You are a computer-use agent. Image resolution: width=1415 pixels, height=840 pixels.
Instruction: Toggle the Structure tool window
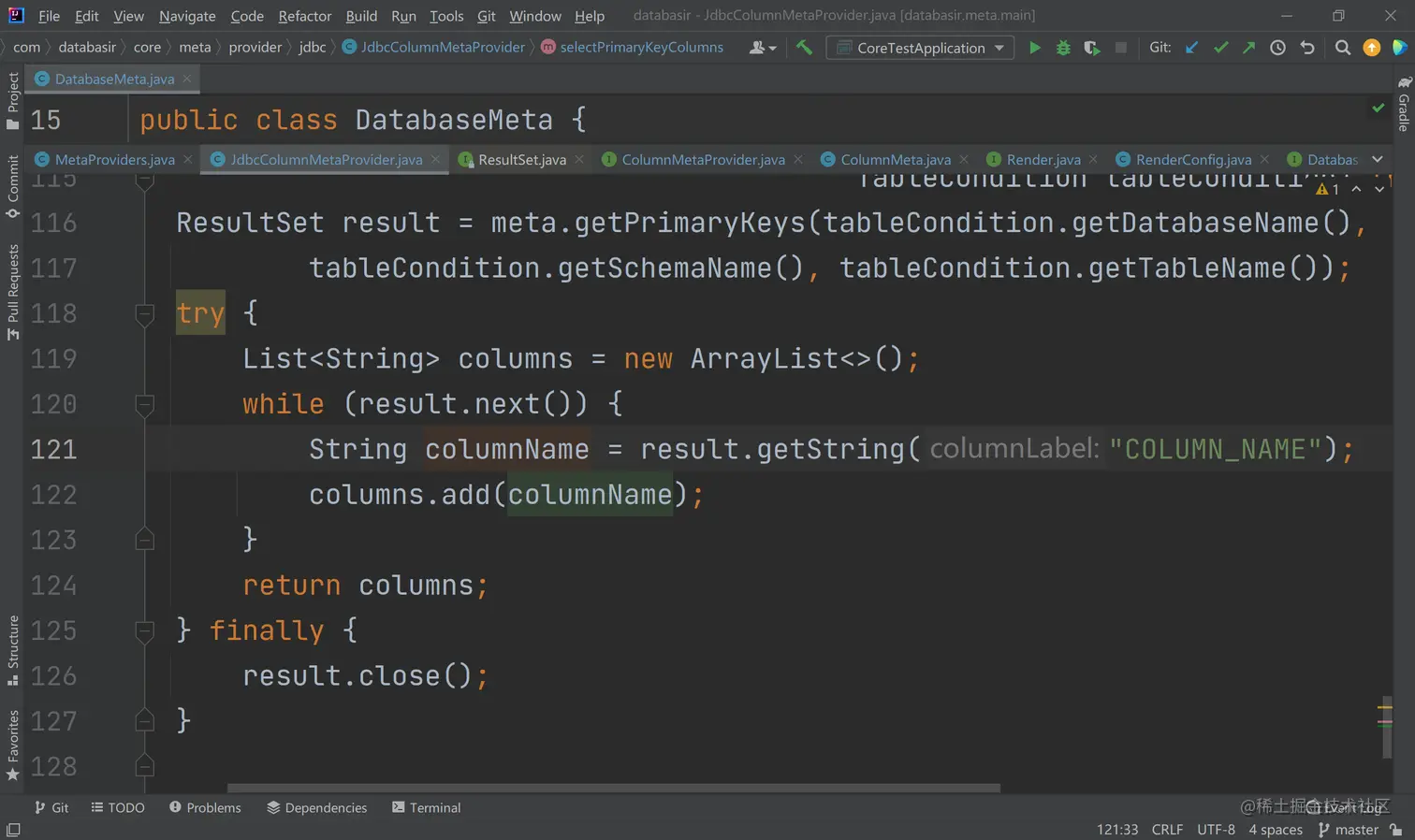[x=13, y=650]
